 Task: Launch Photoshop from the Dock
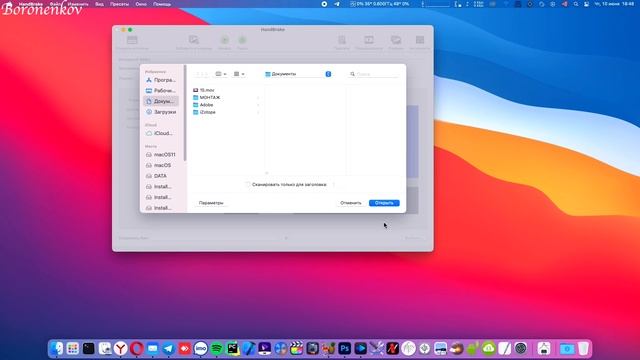click(x=344, y=349)
